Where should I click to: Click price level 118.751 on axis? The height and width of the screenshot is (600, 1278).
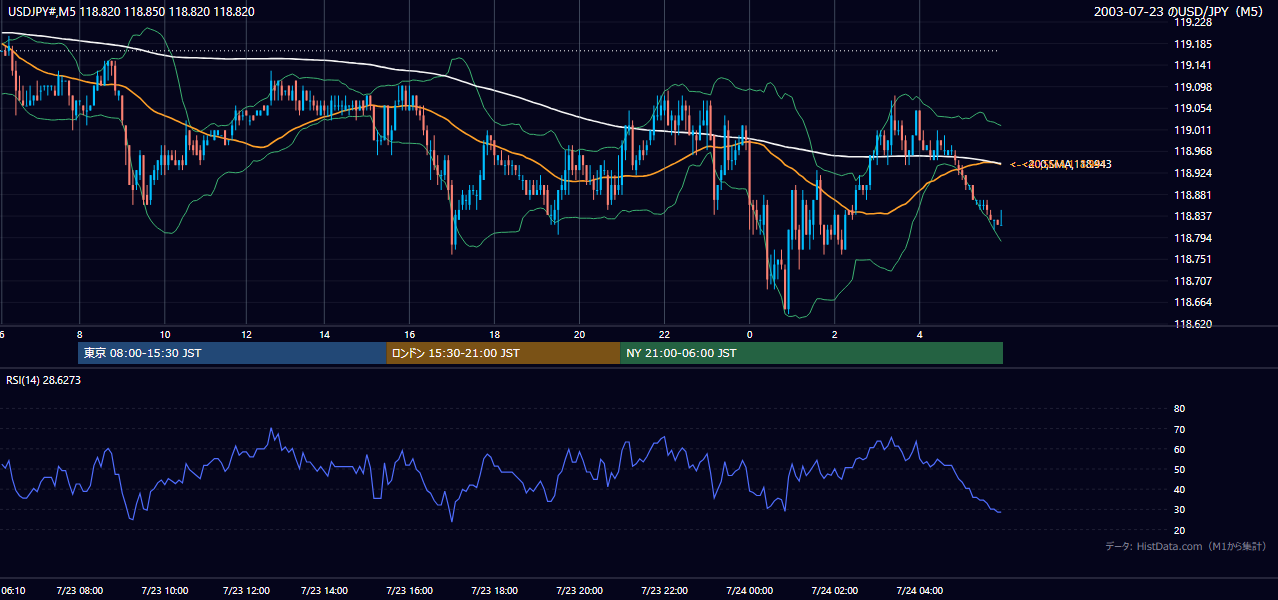click(1193, 259)
